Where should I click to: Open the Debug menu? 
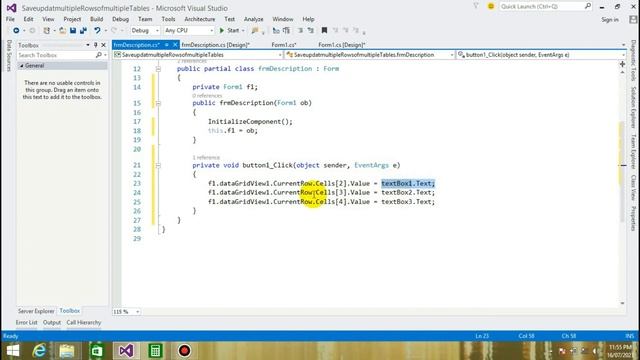click(x=120, y=19)
